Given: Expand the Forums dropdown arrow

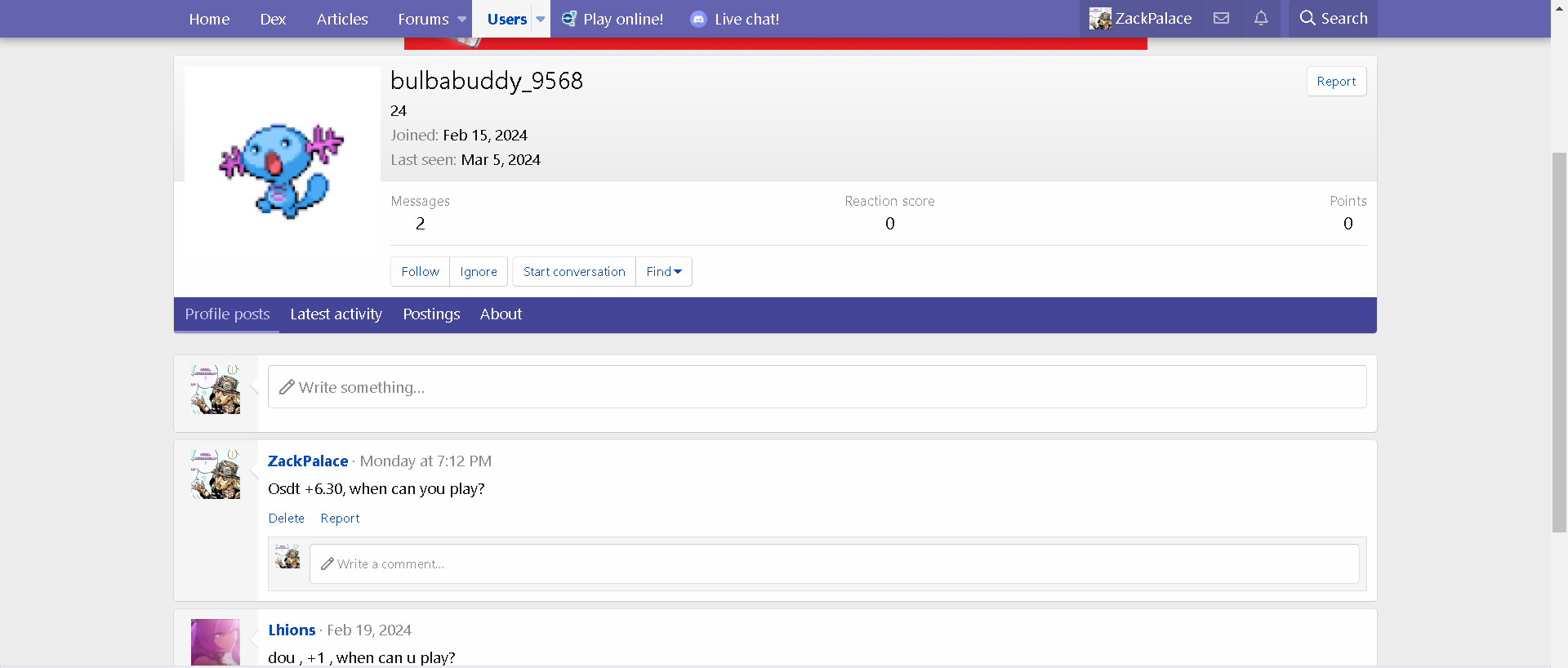Looking at the screenshot, I should pos(461,19).
